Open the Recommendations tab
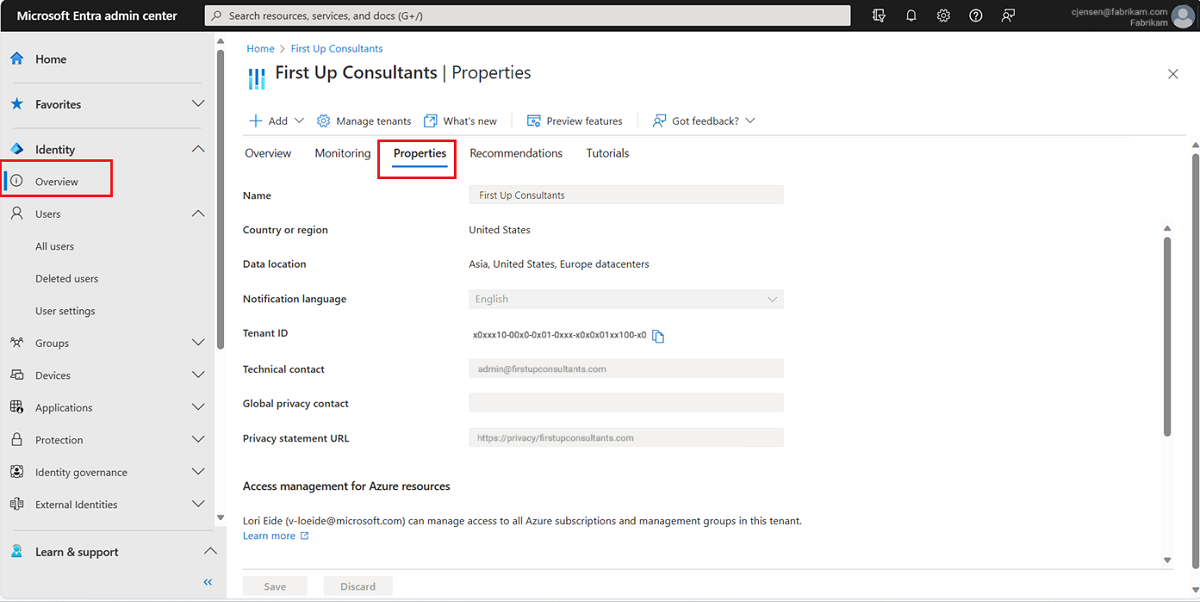The width and height of the screenshot is (1200, 602). 516,152
